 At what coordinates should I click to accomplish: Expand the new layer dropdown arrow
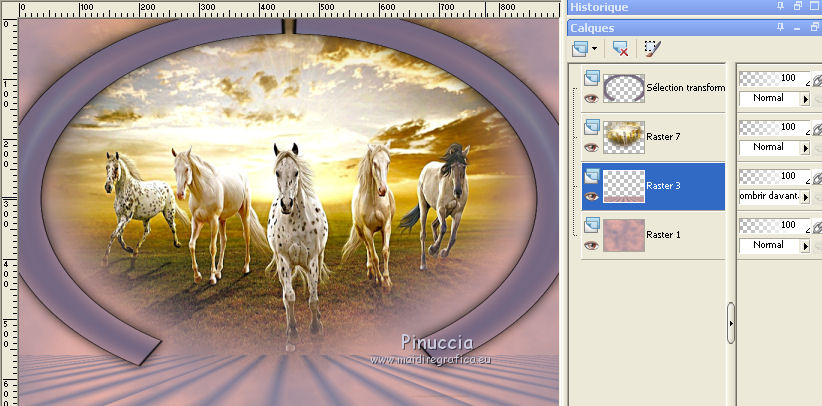[x=594, y=49]
